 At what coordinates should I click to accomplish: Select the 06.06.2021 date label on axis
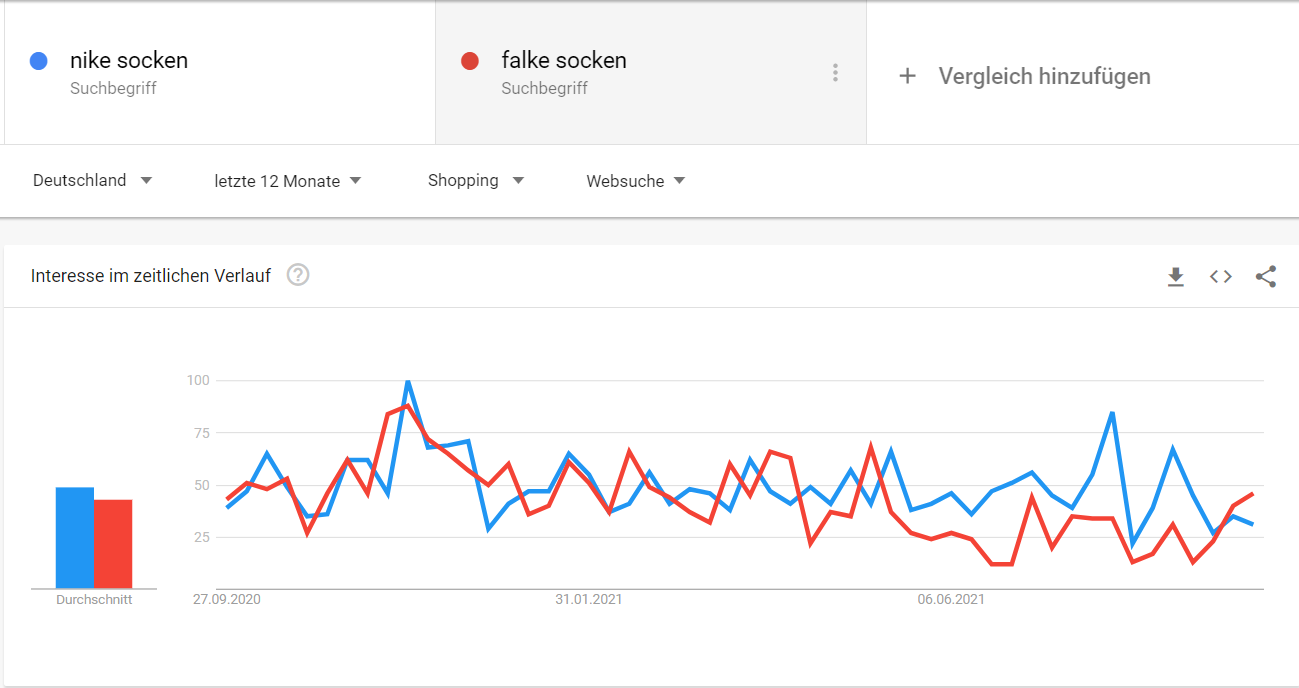pos(951,600)
